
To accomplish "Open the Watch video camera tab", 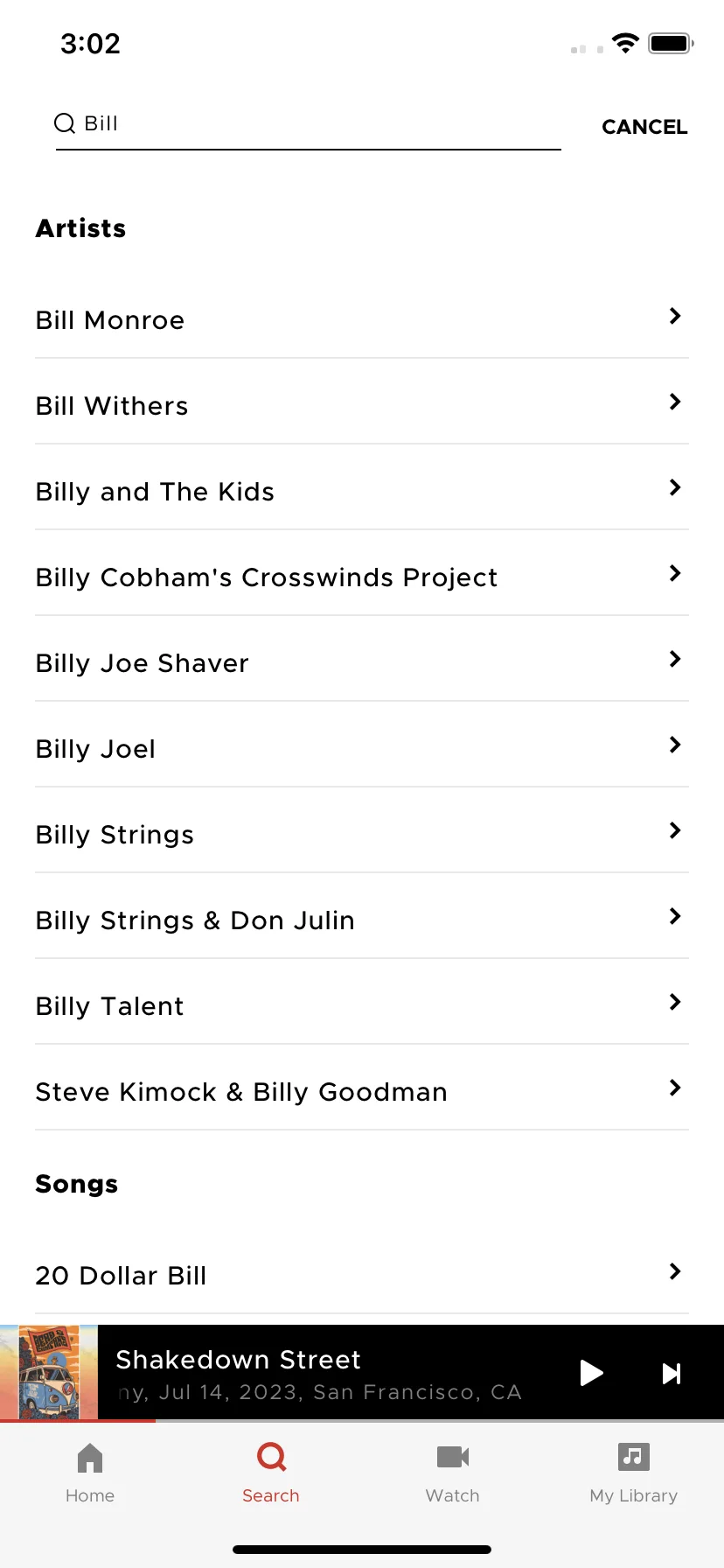I will pyautogui.click(x=453, y=1457).
